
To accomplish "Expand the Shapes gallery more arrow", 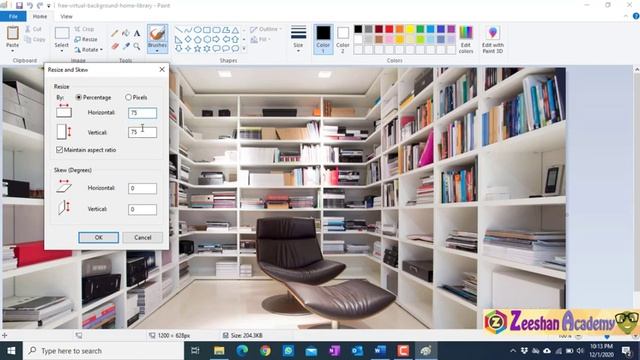I will click(244, 49).
